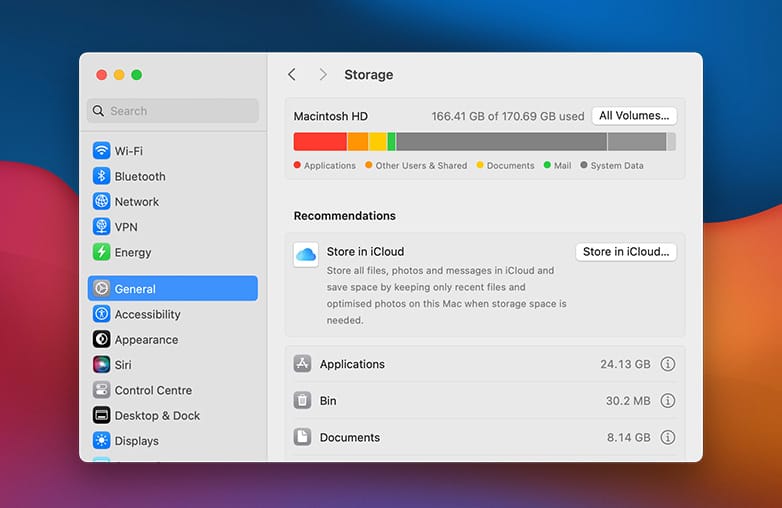
Task: Click the grey System Data segment
Action: tap(501, 142)
